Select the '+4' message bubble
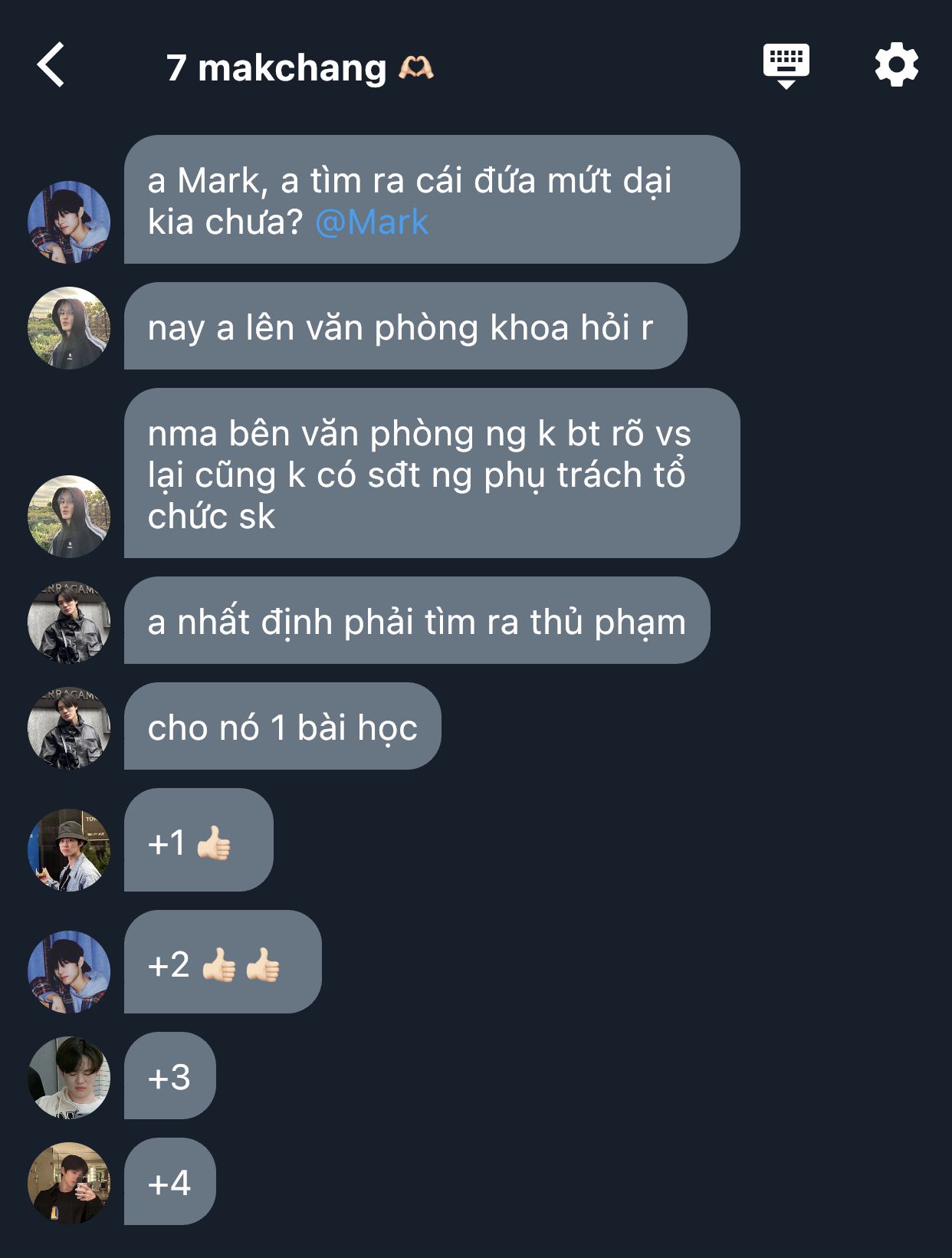Viewport: 952px width, 1258px height. (169, 1181)
